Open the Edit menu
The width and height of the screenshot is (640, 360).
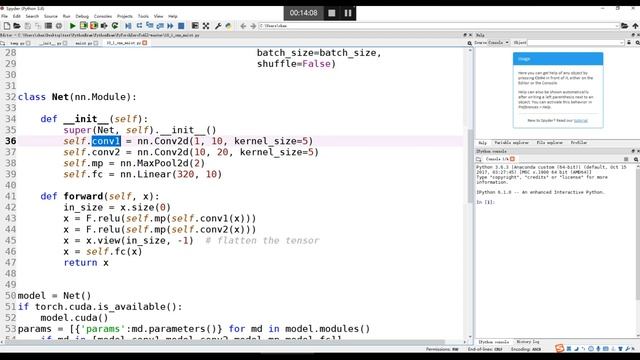(16, 16)
